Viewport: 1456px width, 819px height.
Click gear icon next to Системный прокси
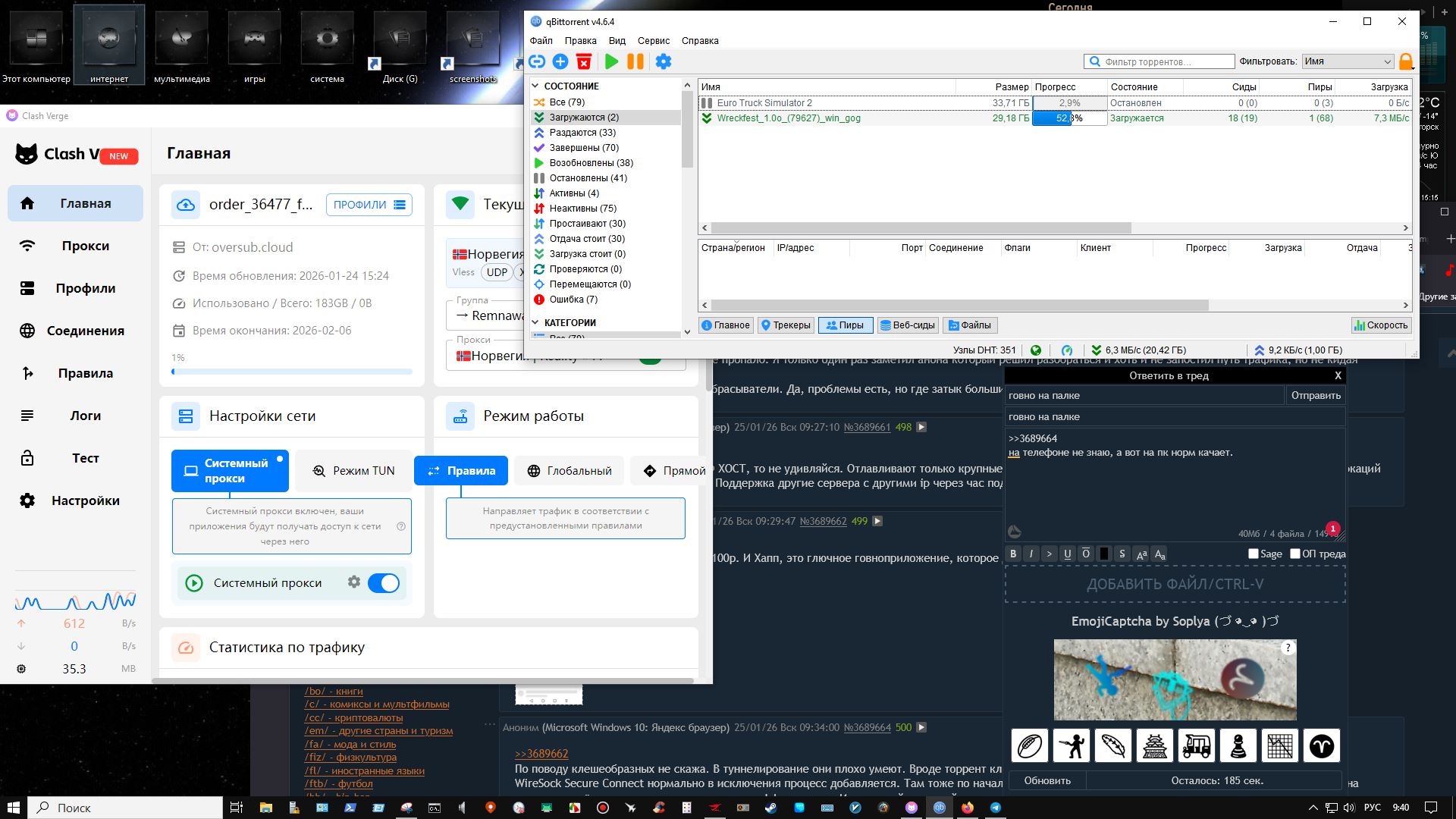pyautogui.click(x=354, y=582)
